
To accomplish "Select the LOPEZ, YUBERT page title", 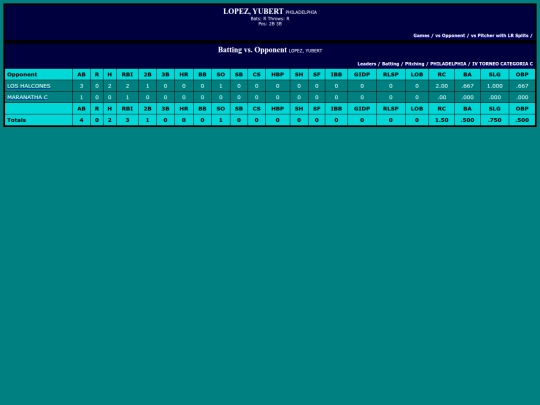I will point(253,11).
